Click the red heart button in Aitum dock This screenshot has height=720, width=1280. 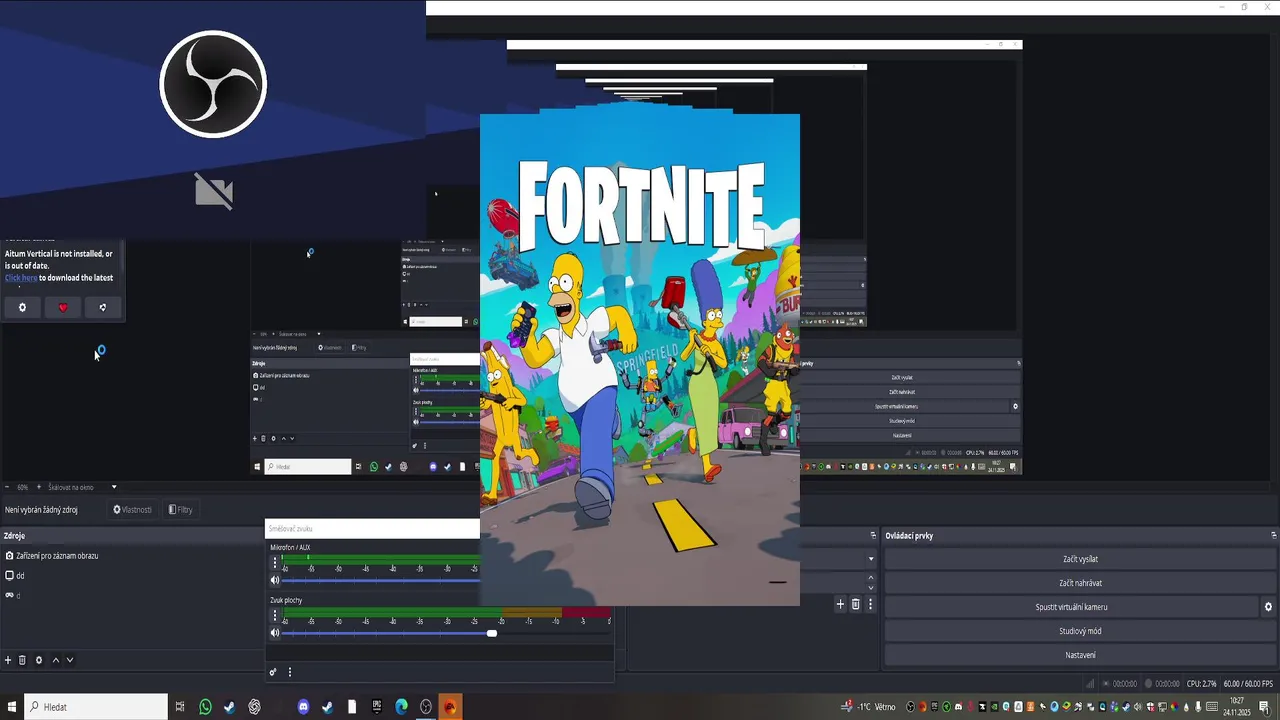coord(63,307)
